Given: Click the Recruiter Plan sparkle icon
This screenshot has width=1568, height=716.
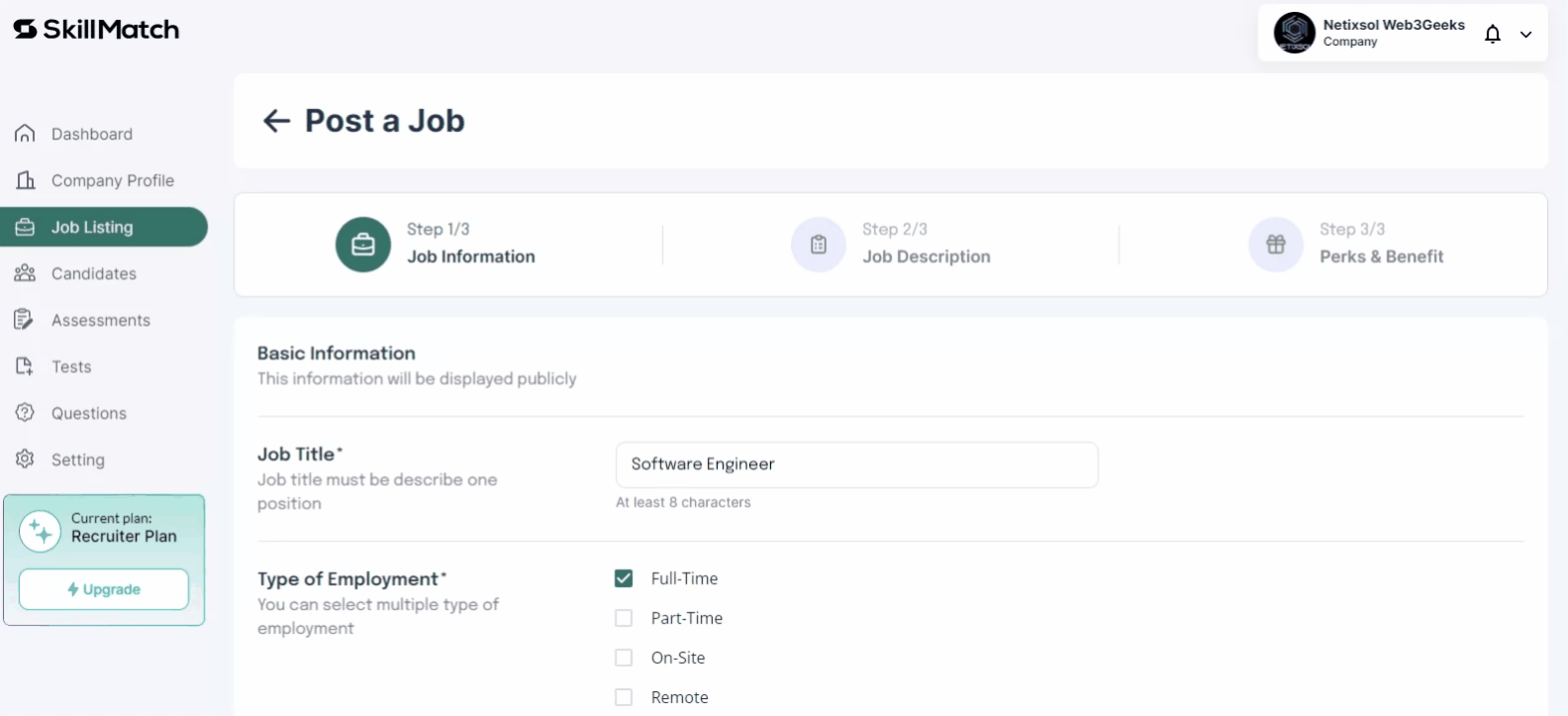Looking at the screenshot, I should [x=41, y=532].
